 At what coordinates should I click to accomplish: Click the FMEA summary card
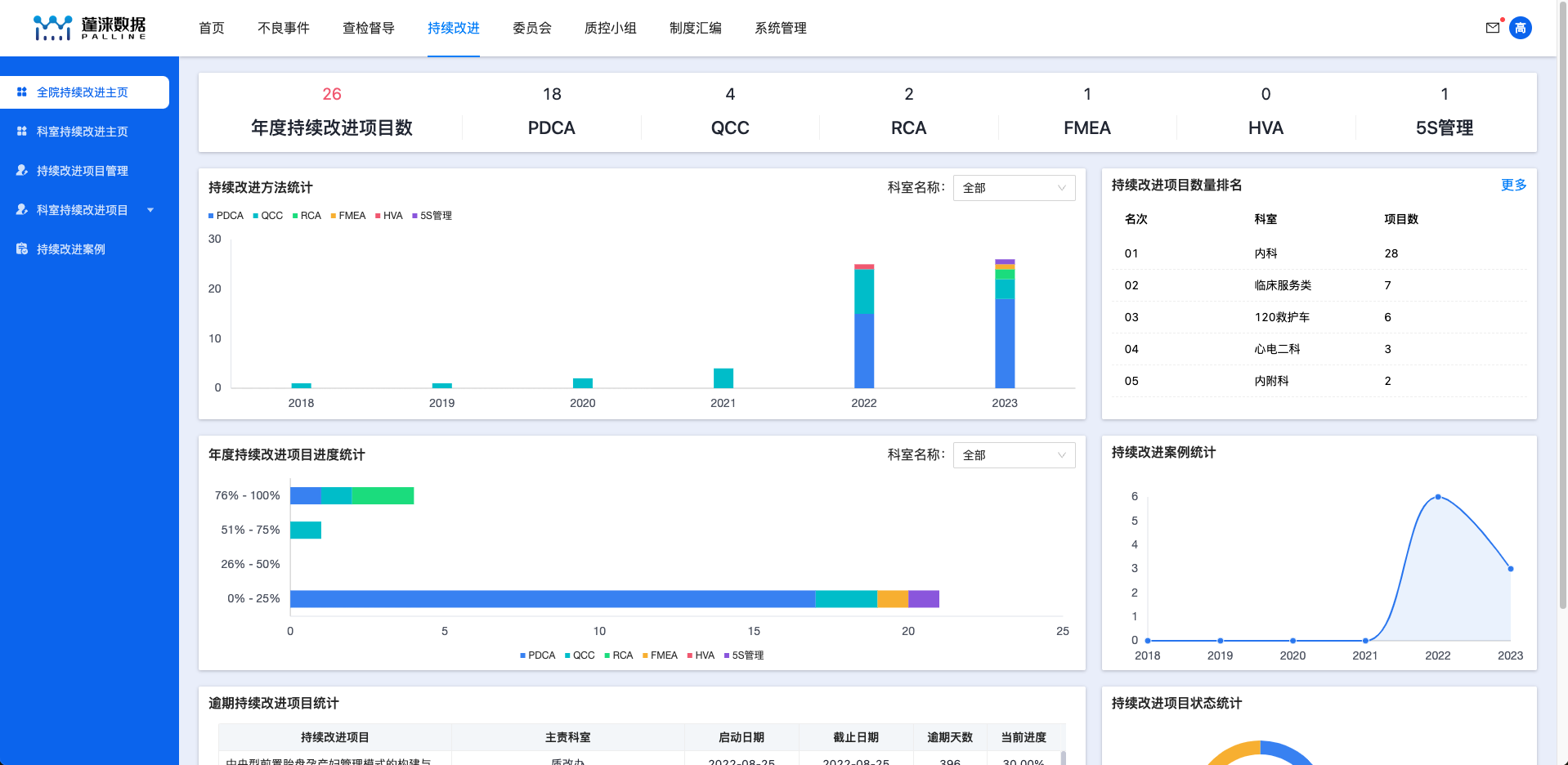(x=1087, y=112)
